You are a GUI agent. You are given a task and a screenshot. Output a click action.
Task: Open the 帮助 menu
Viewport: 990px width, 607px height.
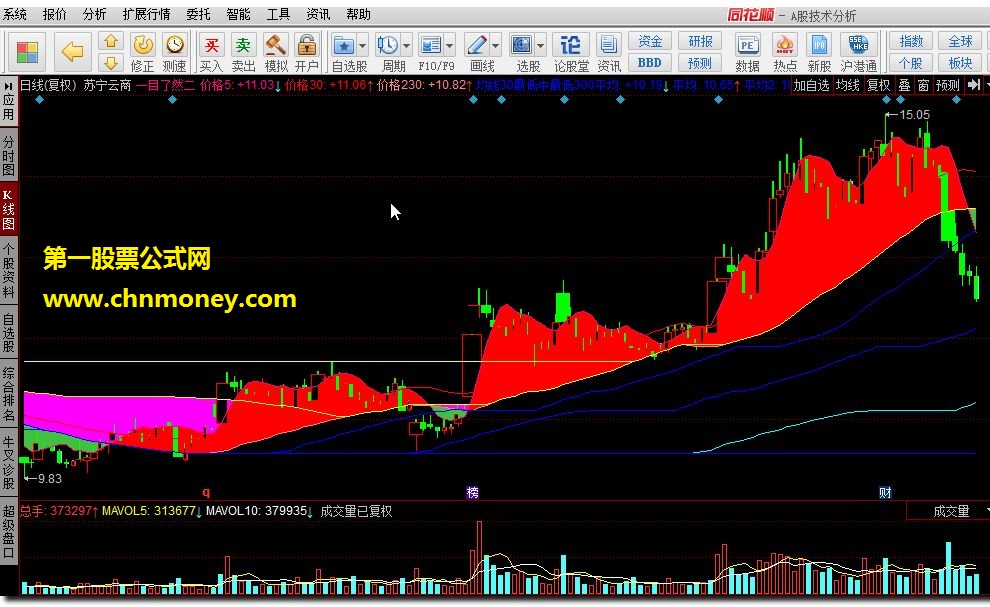(359, 14)
